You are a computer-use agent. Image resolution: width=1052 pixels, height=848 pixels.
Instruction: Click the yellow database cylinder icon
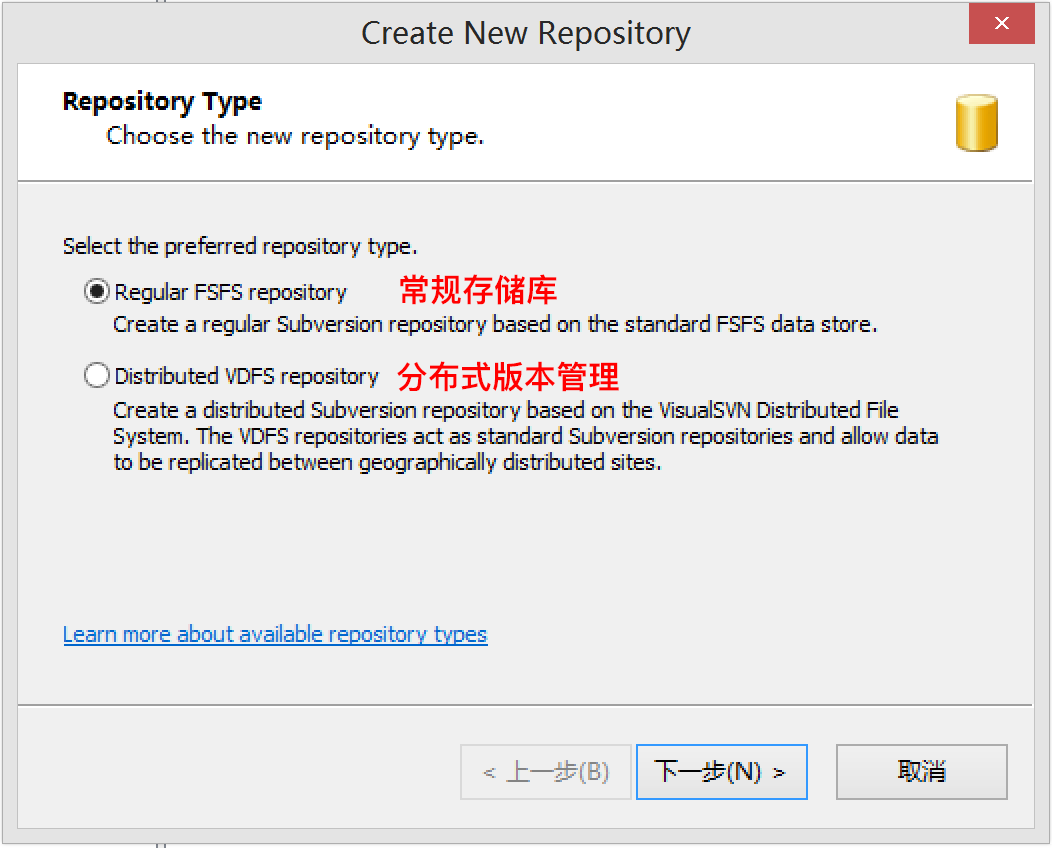pos(976,123)
